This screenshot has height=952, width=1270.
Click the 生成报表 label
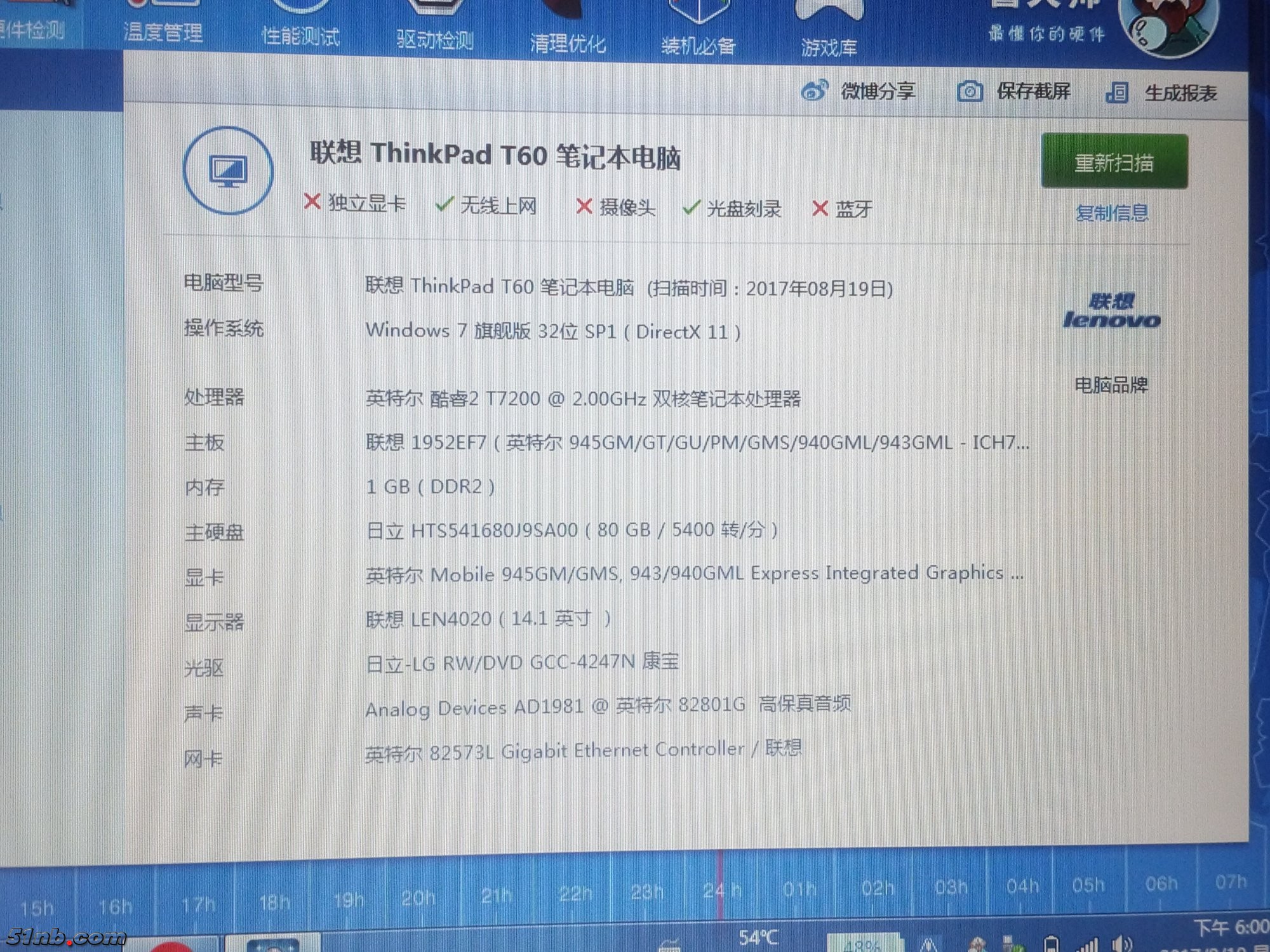pos(1181,94)
